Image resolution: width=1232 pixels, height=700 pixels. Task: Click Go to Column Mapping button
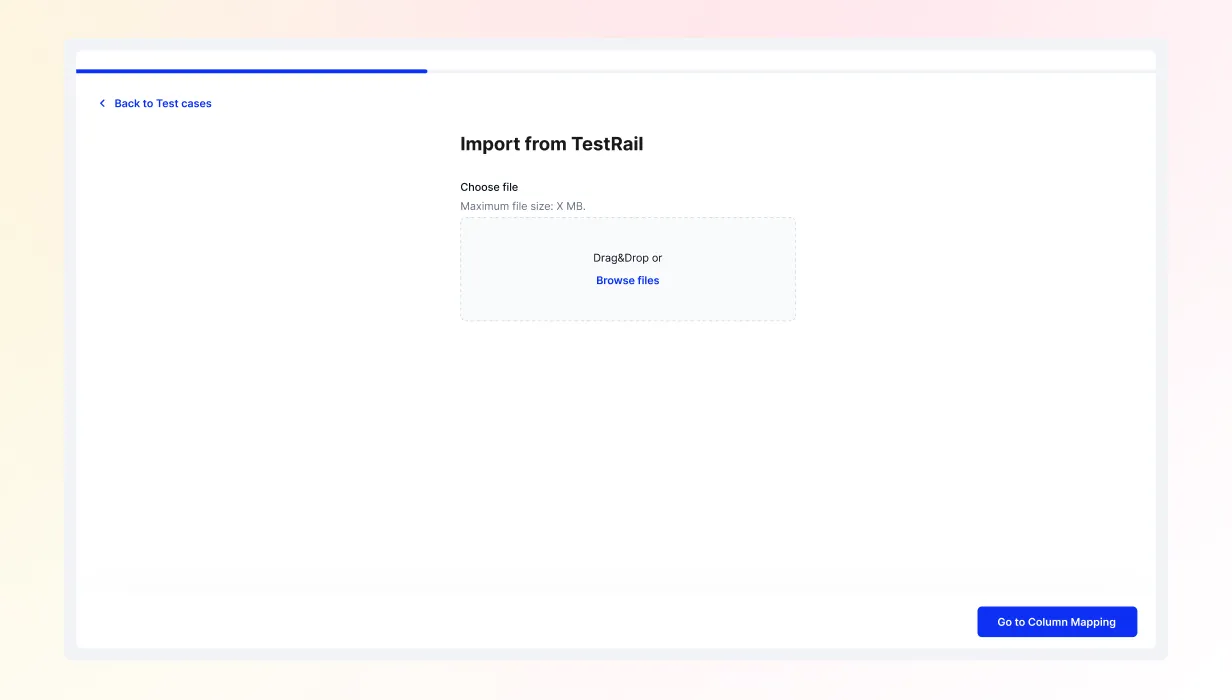click(1057, 622)
